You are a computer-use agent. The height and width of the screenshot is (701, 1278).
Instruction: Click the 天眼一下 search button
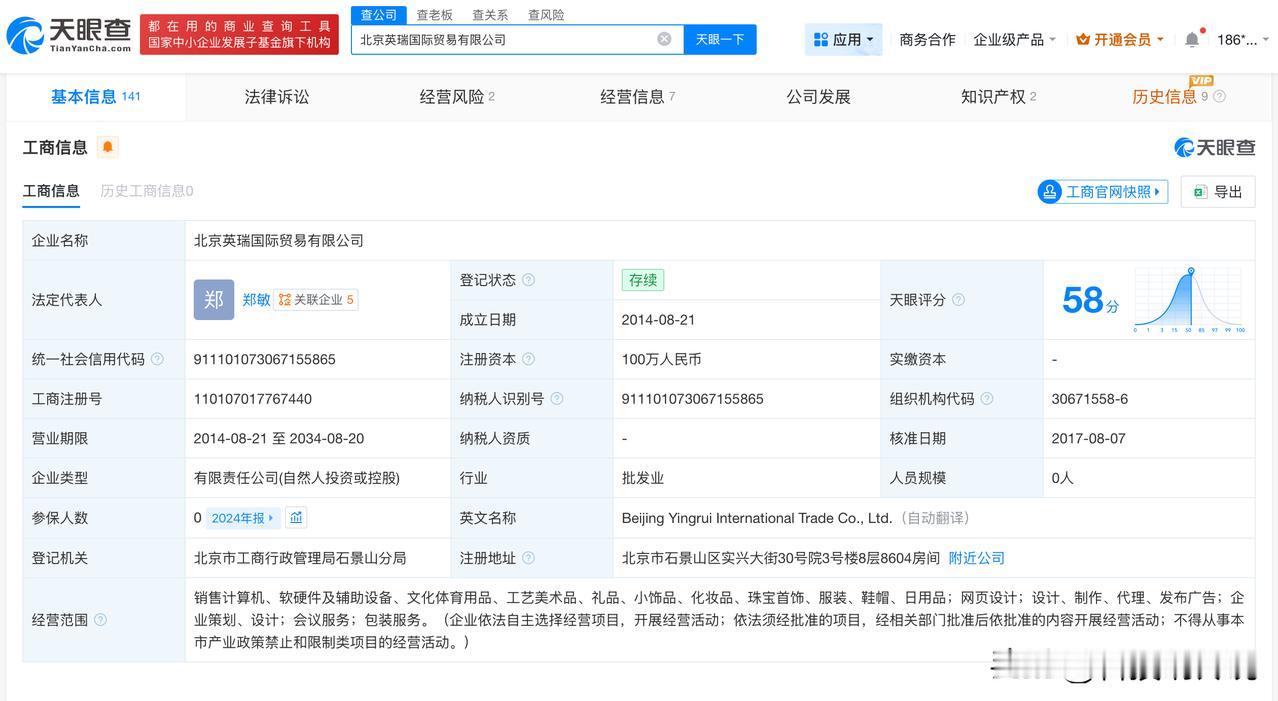click(720, 39)
